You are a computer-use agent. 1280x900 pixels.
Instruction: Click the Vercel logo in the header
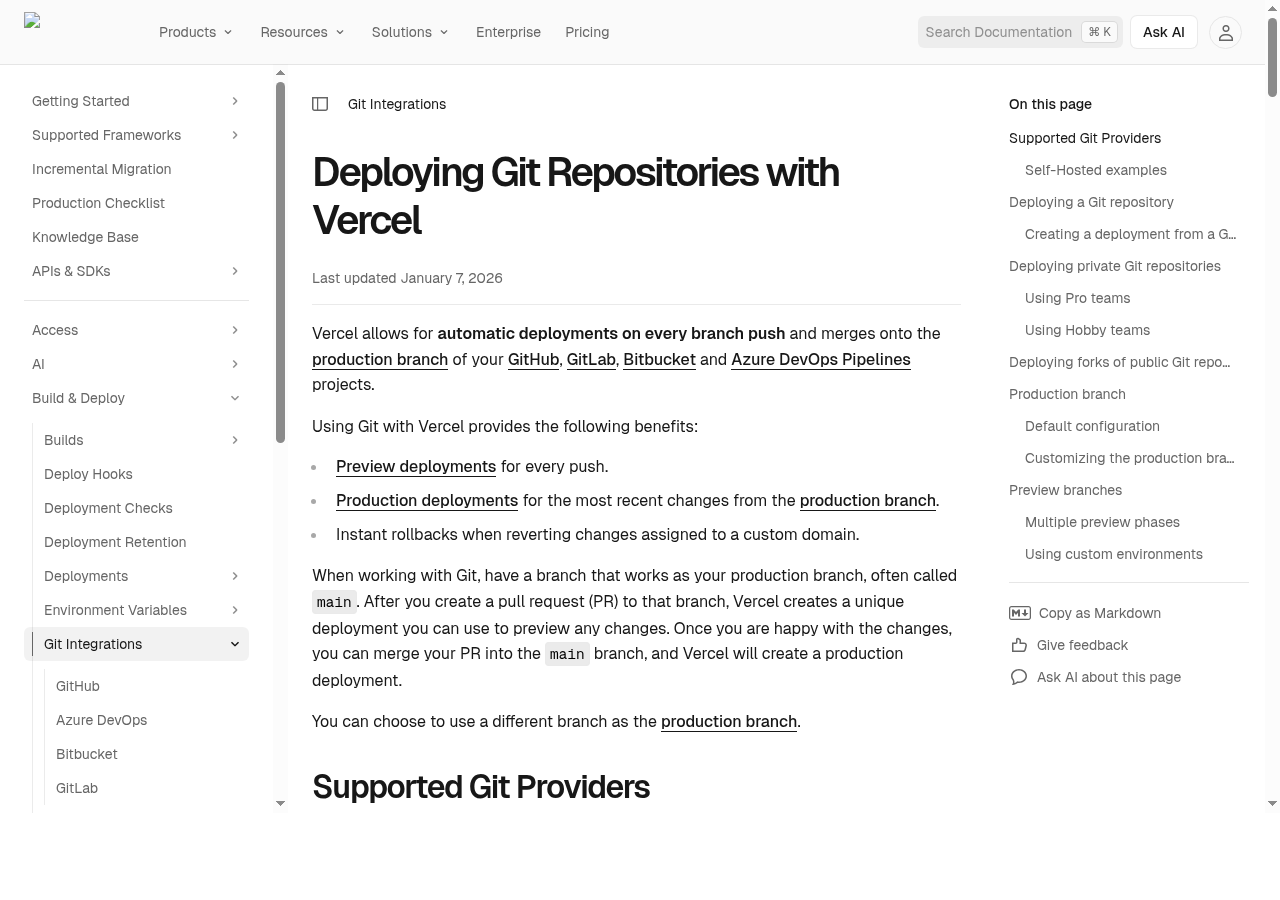click(x=32, y=21)
